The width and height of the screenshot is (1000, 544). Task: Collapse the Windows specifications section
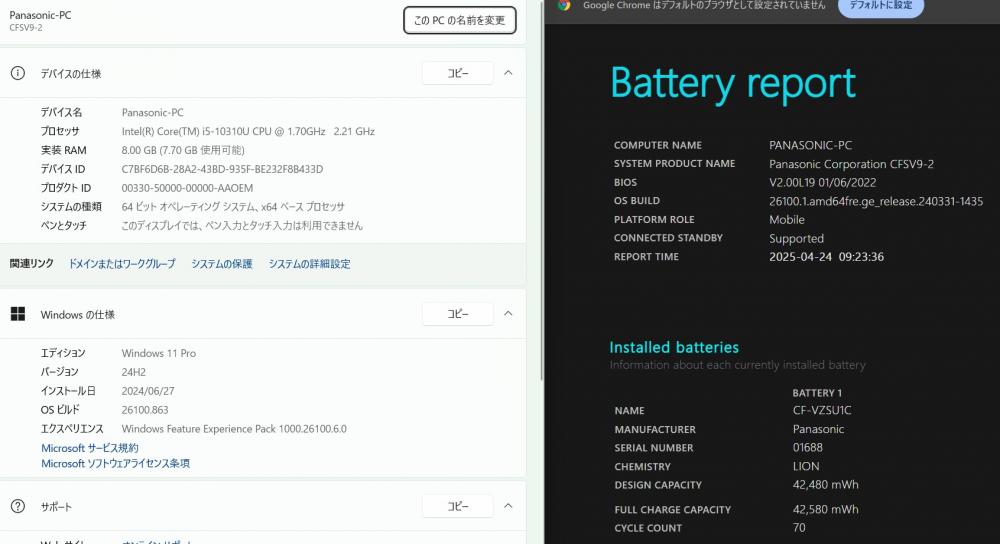(x=508, y=313)
